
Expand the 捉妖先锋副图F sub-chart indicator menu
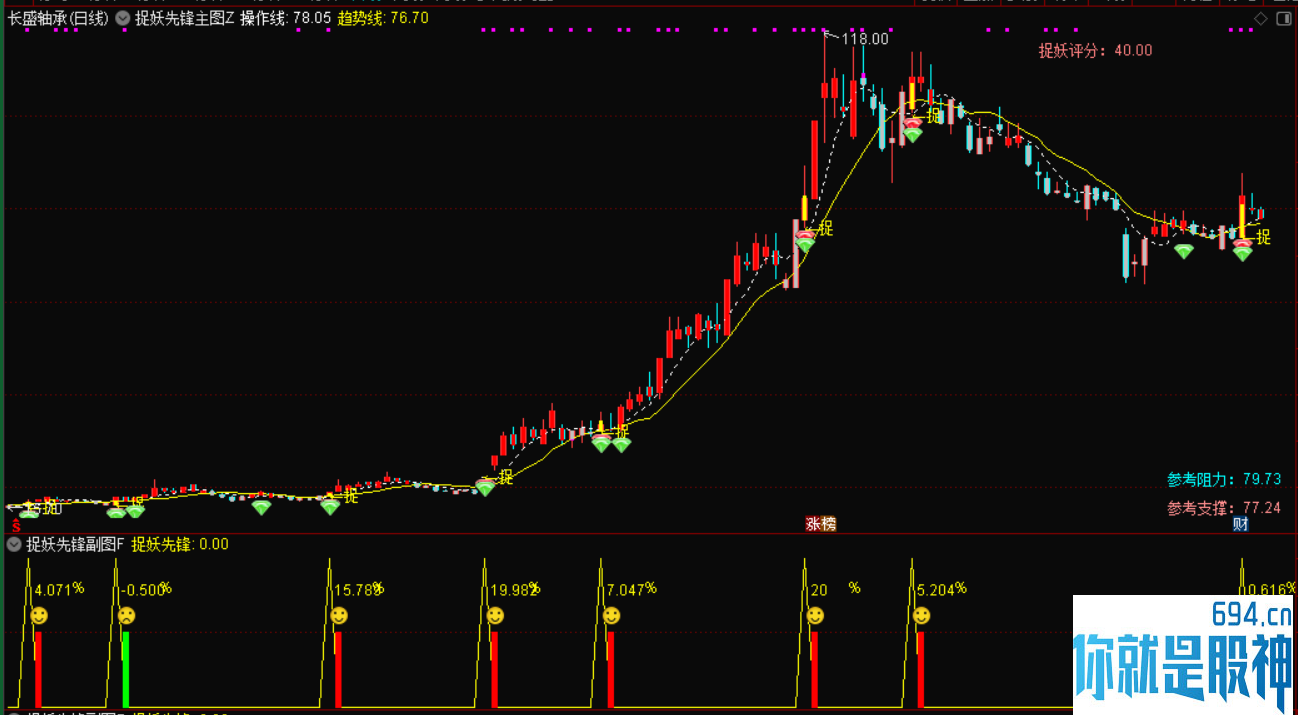13,545
